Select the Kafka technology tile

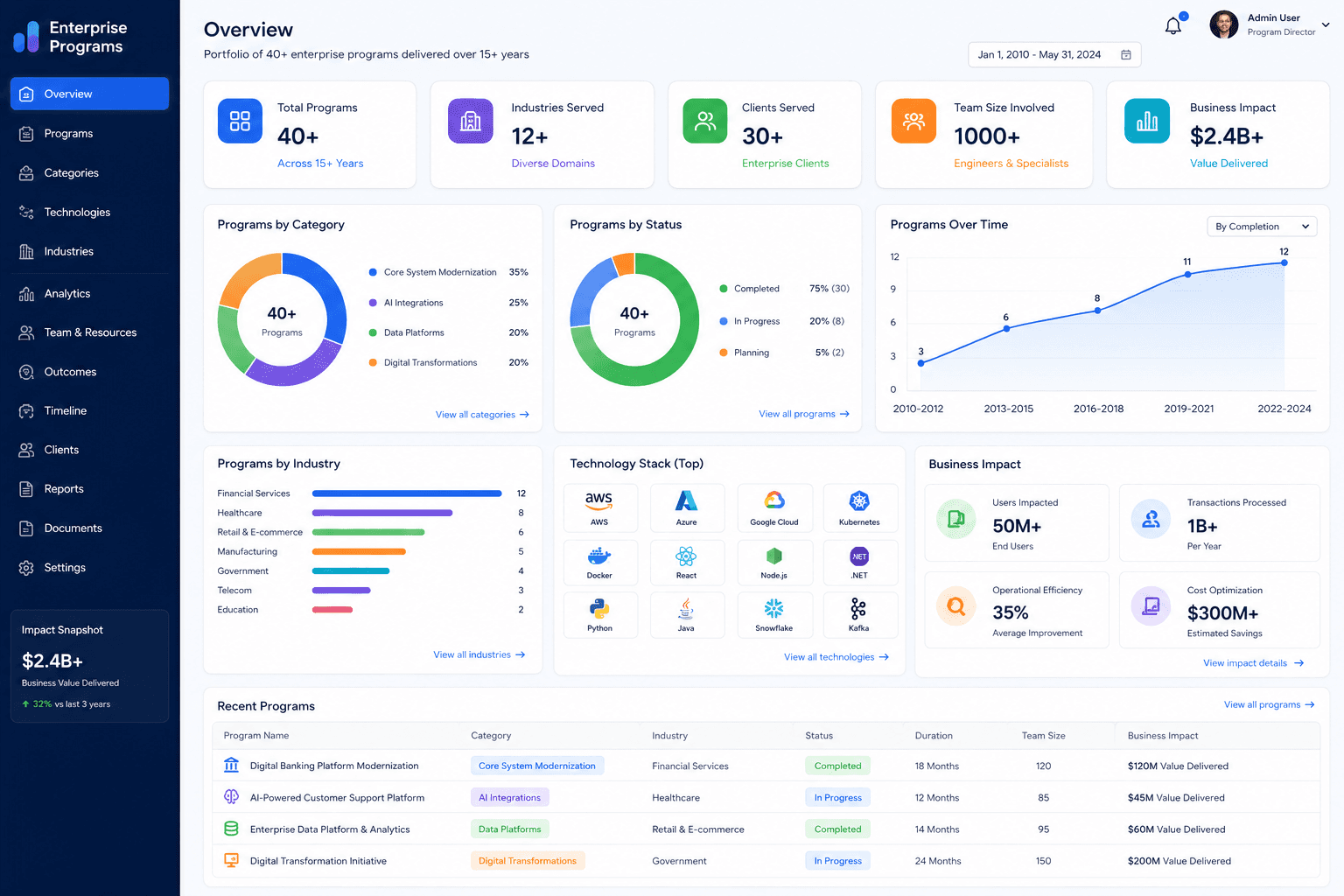(860, 615)
